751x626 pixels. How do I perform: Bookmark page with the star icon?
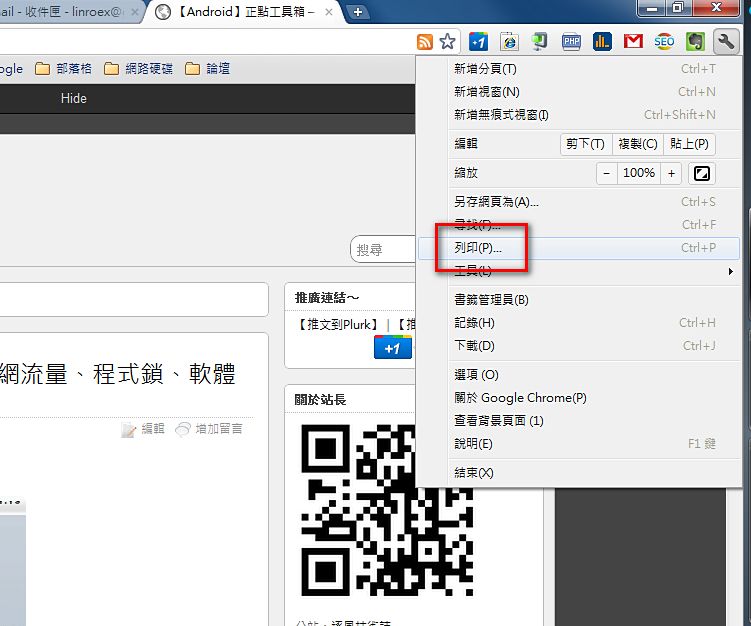(x=447, y=42)
